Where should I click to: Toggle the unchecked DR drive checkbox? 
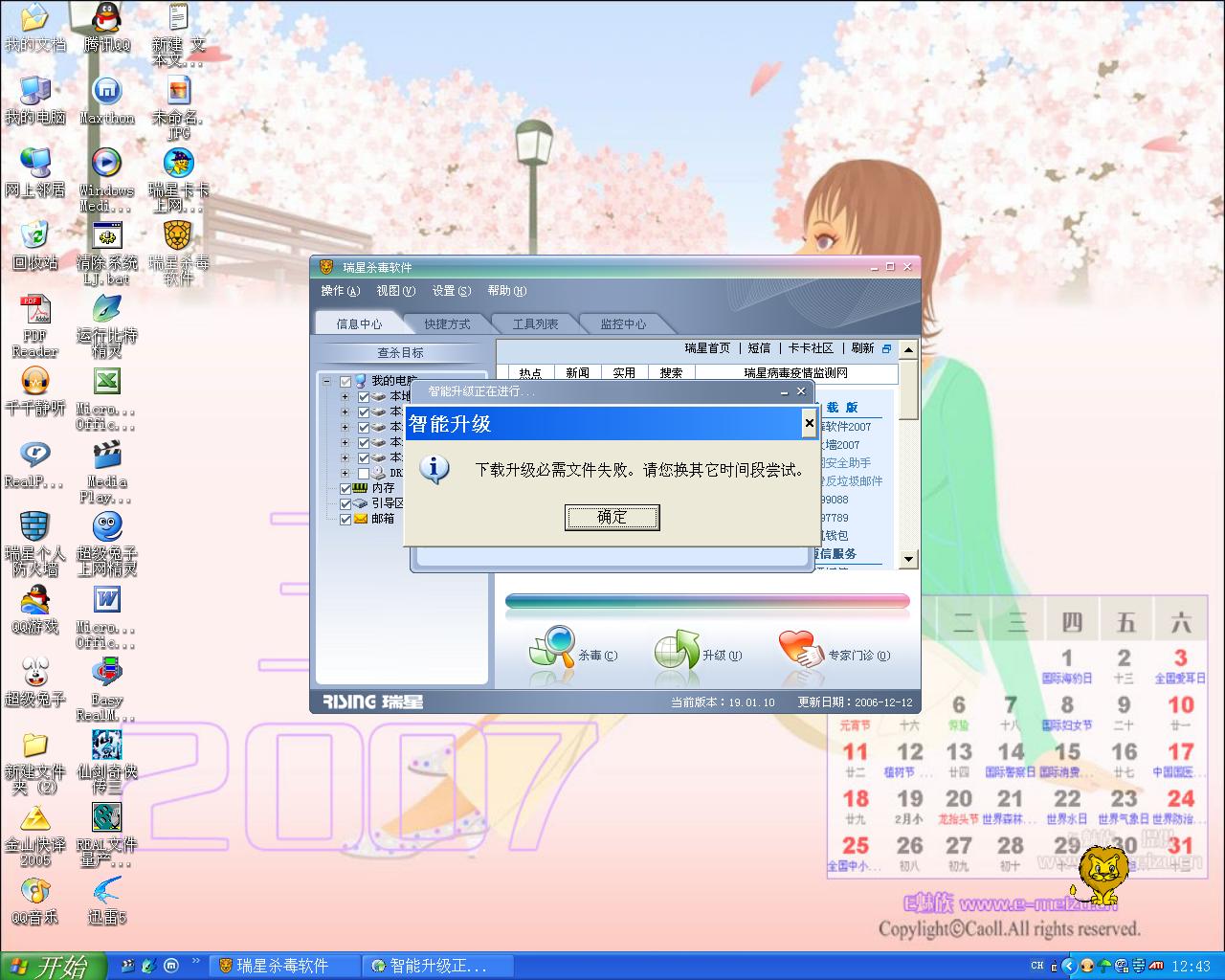[x=363, y=473]
